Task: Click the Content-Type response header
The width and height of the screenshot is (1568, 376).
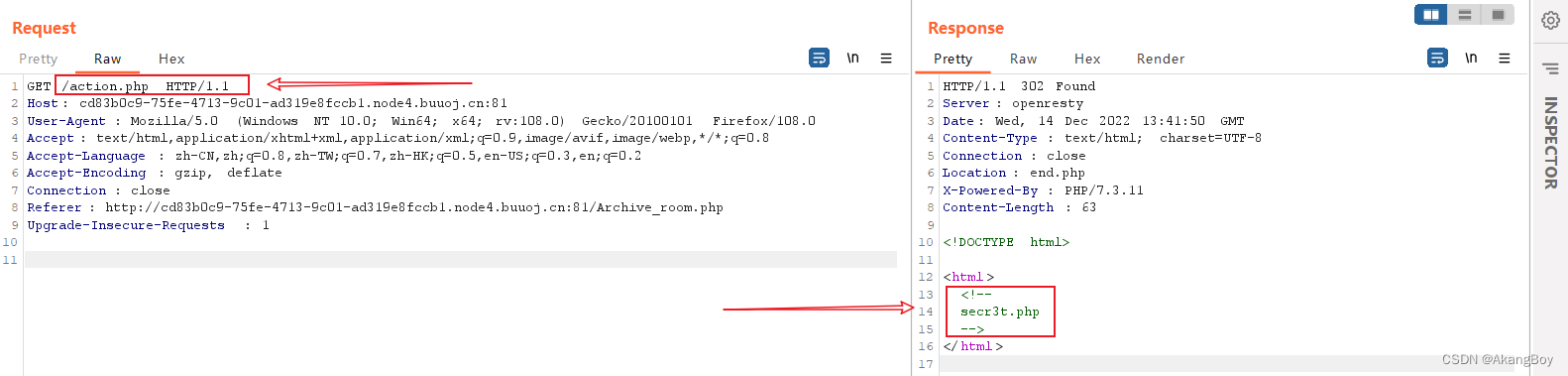Action: (x=1102, y=138)
